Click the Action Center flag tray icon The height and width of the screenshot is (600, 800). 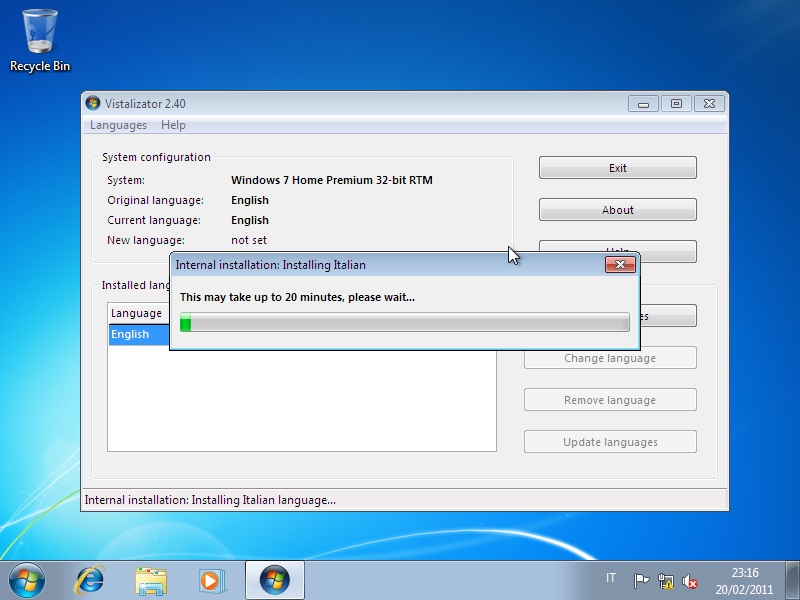(x=641, y=580)
